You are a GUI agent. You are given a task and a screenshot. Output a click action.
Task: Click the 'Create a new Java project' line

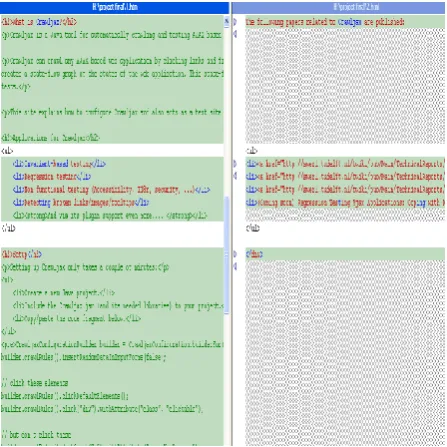click(x=64, y=293)
